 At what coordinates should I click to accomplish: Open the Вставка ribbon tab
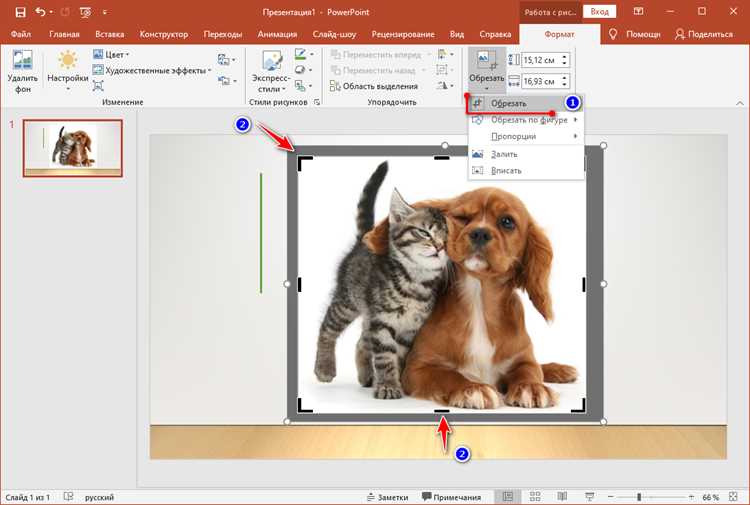point(110,34)
